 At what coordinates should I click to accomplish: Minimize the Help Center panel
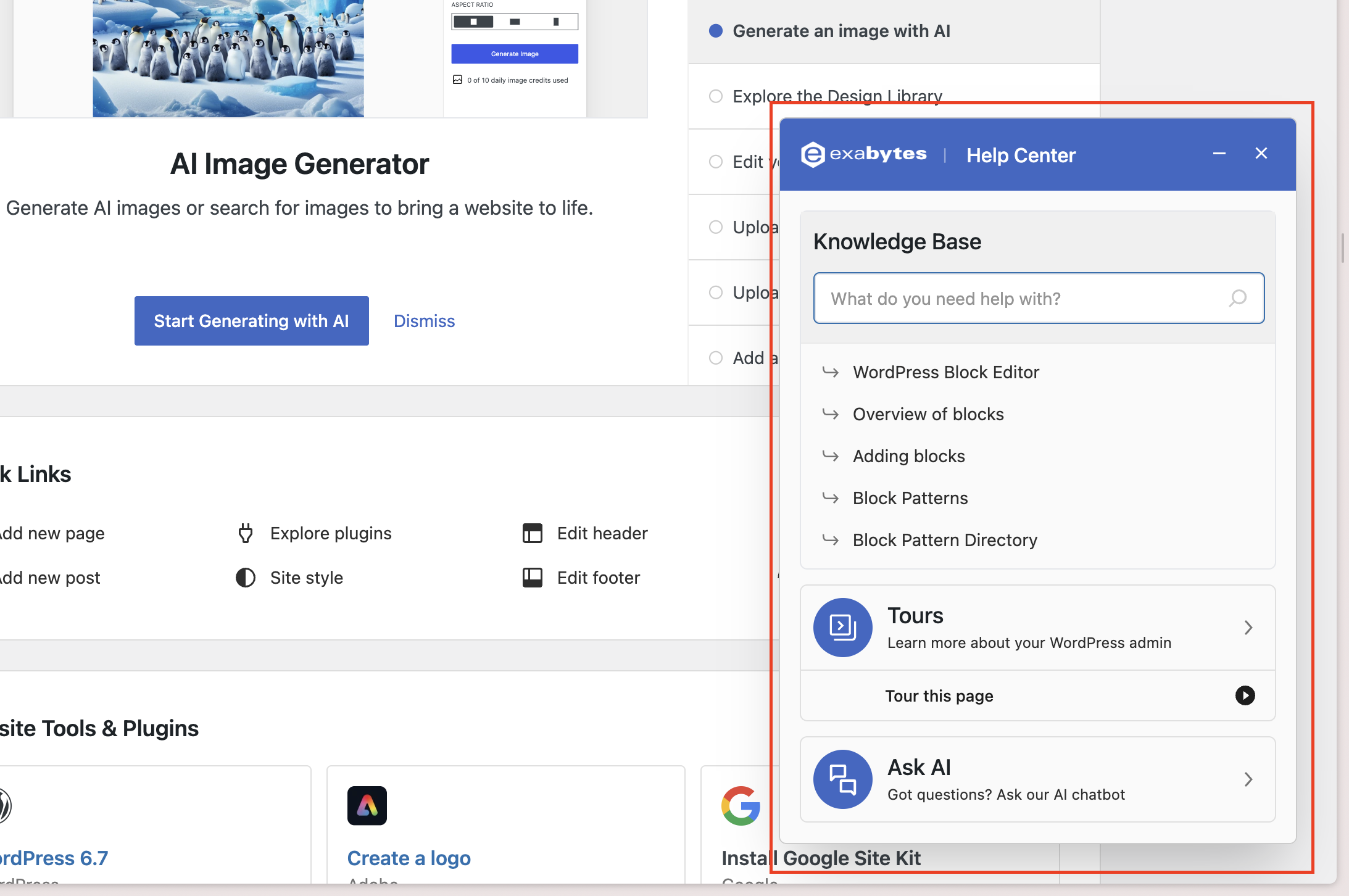pos(1219,154)
